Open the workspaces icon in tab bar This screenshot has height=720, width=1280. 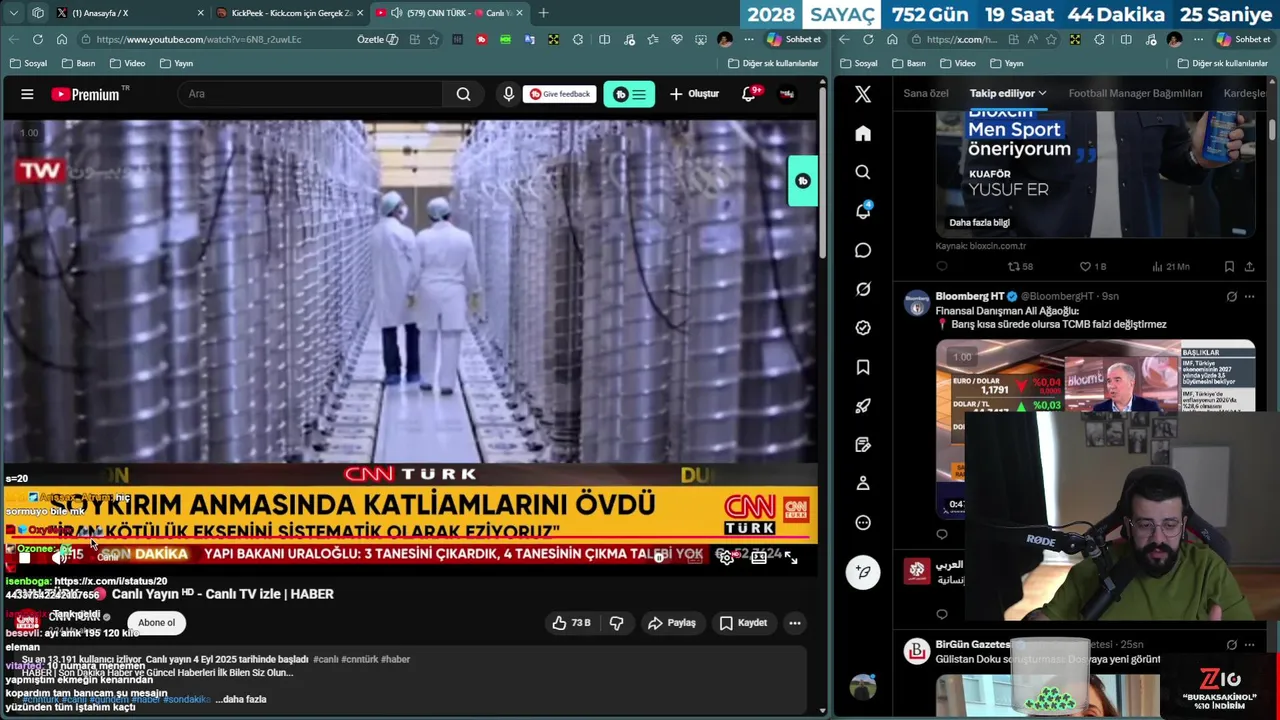38,13
